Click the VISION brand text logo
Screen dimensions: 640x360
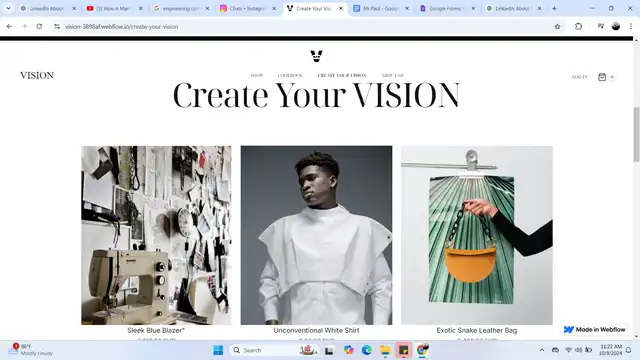pos(37,76)
